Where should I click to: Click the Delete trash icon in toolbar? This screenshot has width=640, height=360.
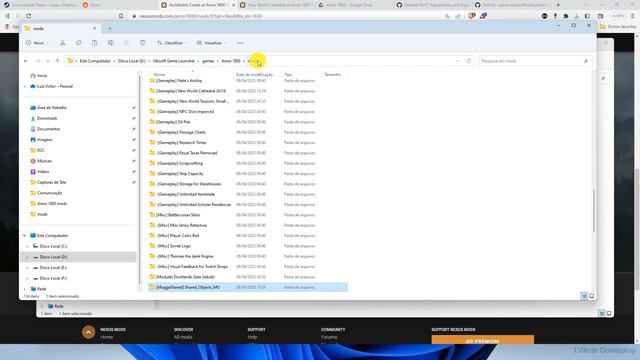[142, 43]
